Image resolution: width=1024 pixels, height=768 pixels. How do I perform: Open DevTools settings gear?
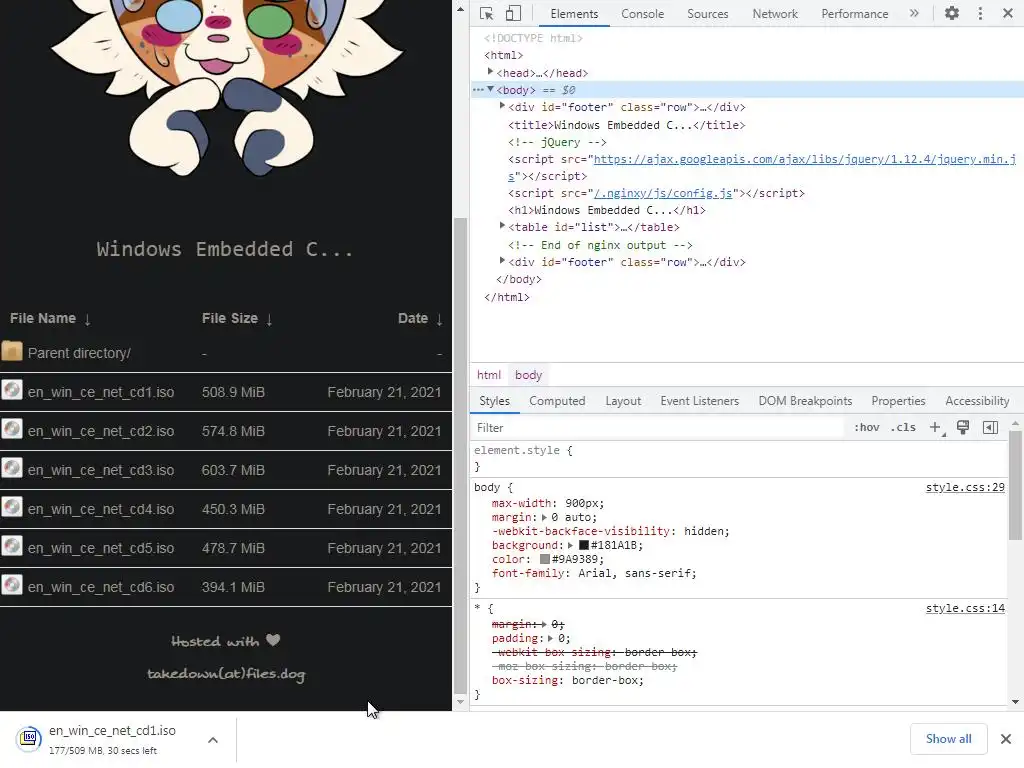pos(952,13)
